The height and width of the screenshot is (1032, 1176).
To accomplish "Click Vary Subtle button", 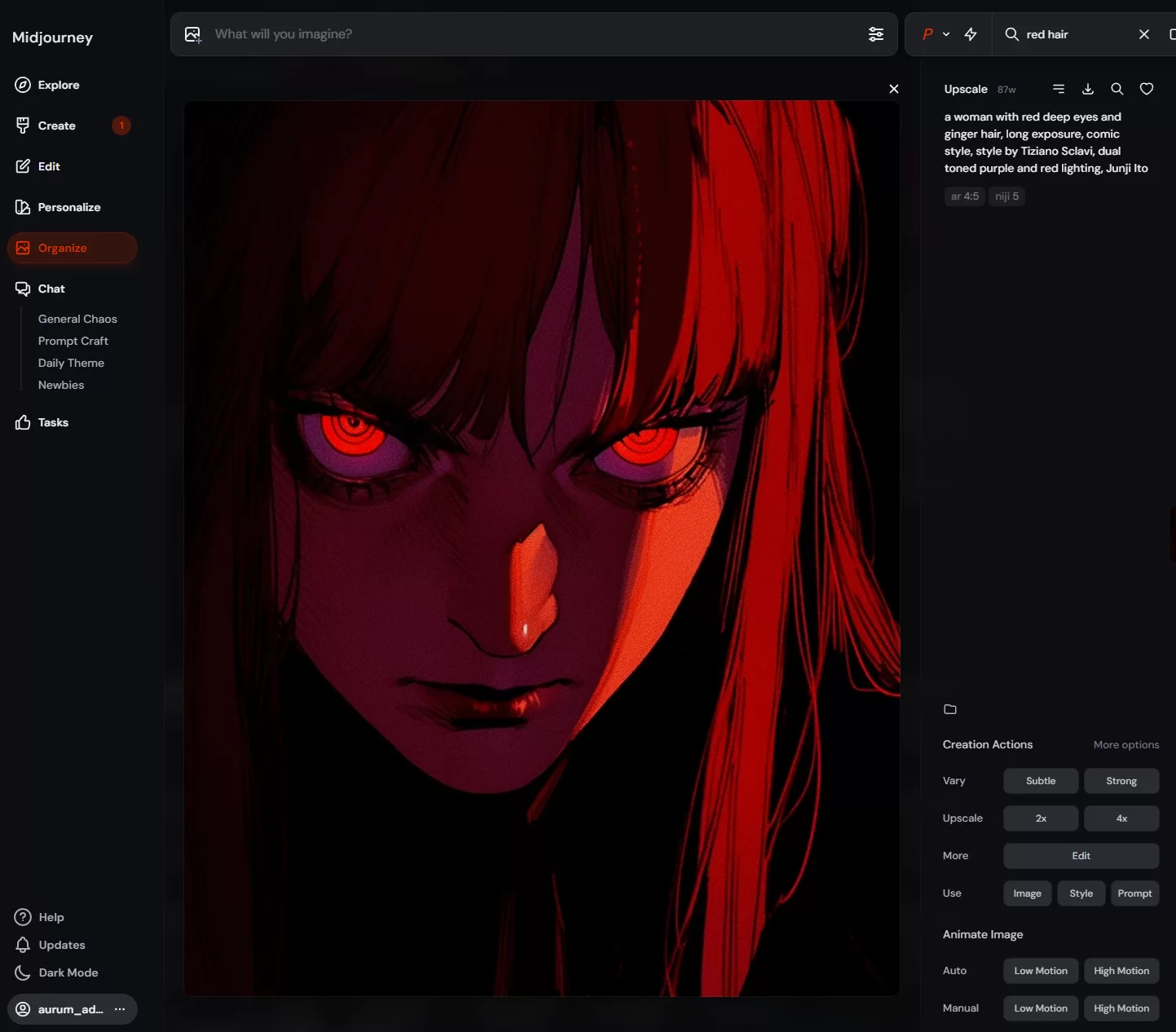I will point(1040,781).
